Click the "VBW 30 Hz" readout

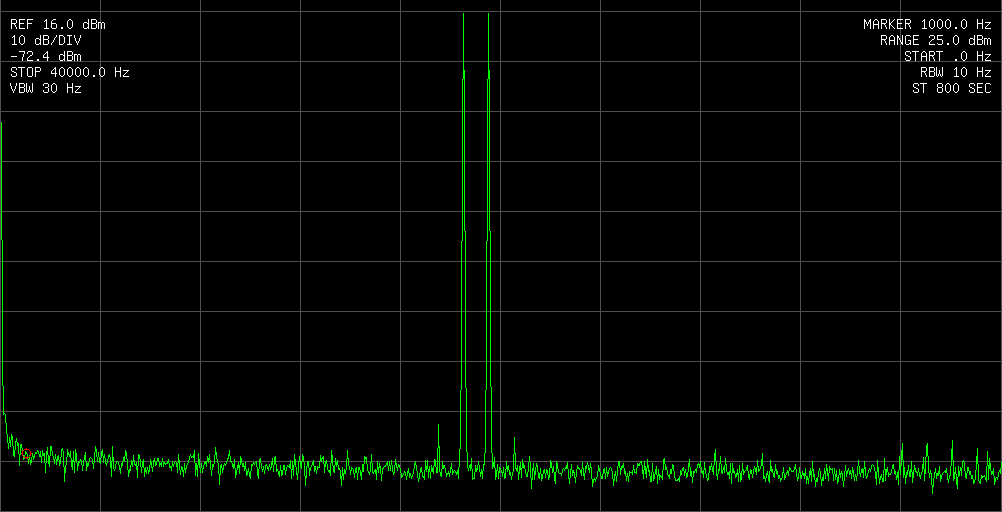(x=46, y=89)
